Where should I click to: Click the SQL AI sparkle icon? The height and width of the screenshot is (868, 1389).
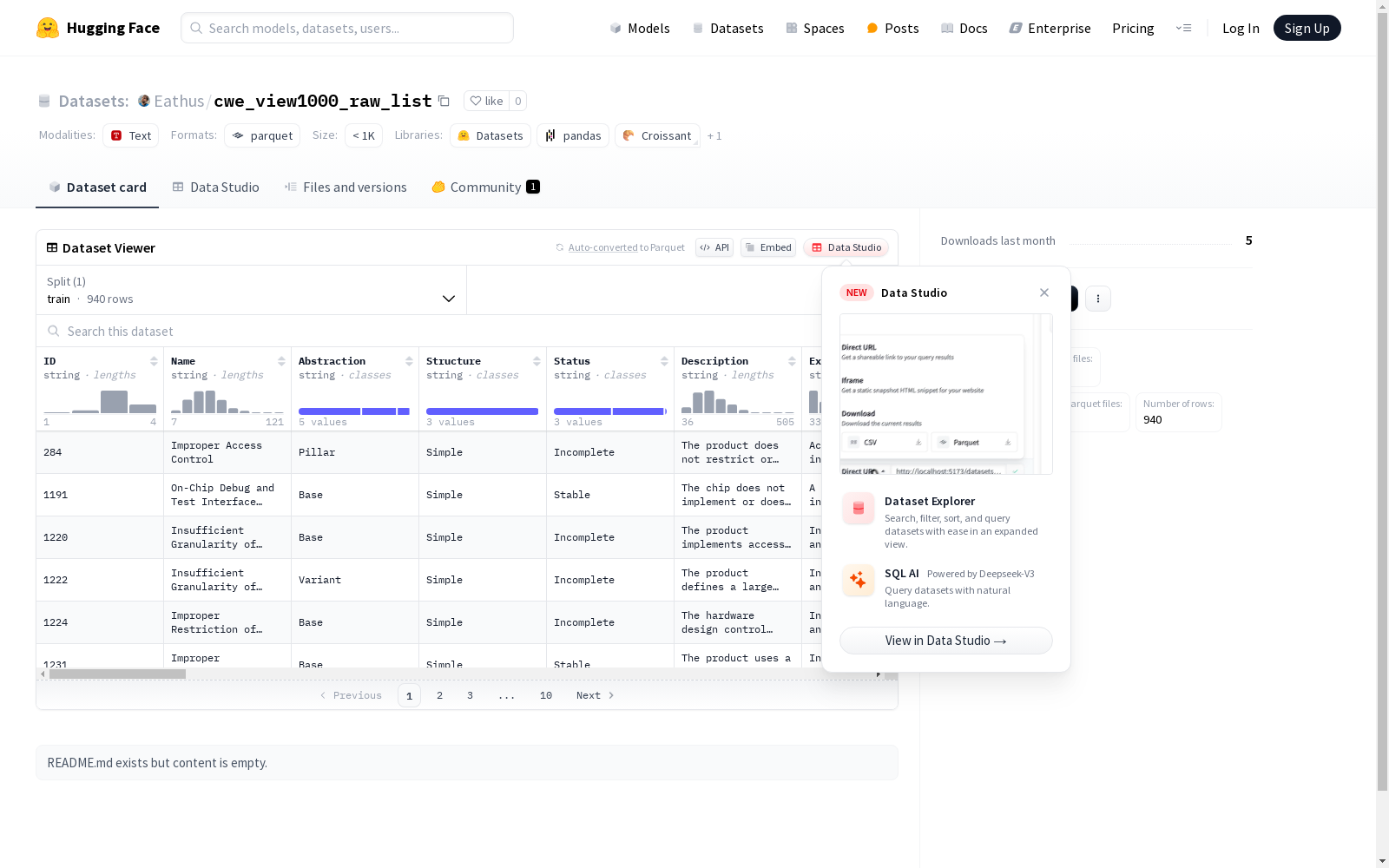858,581
